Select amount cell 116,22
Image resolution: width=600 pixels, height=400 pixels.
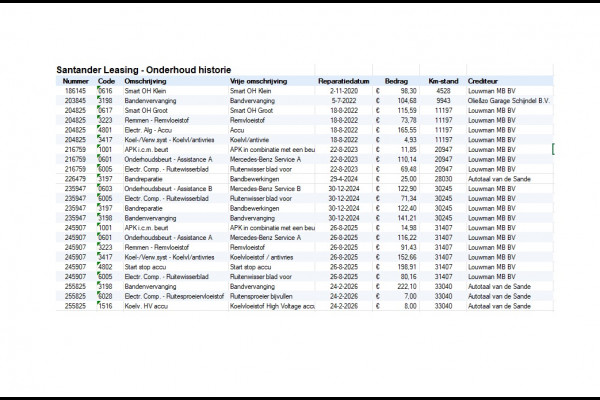(x=406, y=238)
